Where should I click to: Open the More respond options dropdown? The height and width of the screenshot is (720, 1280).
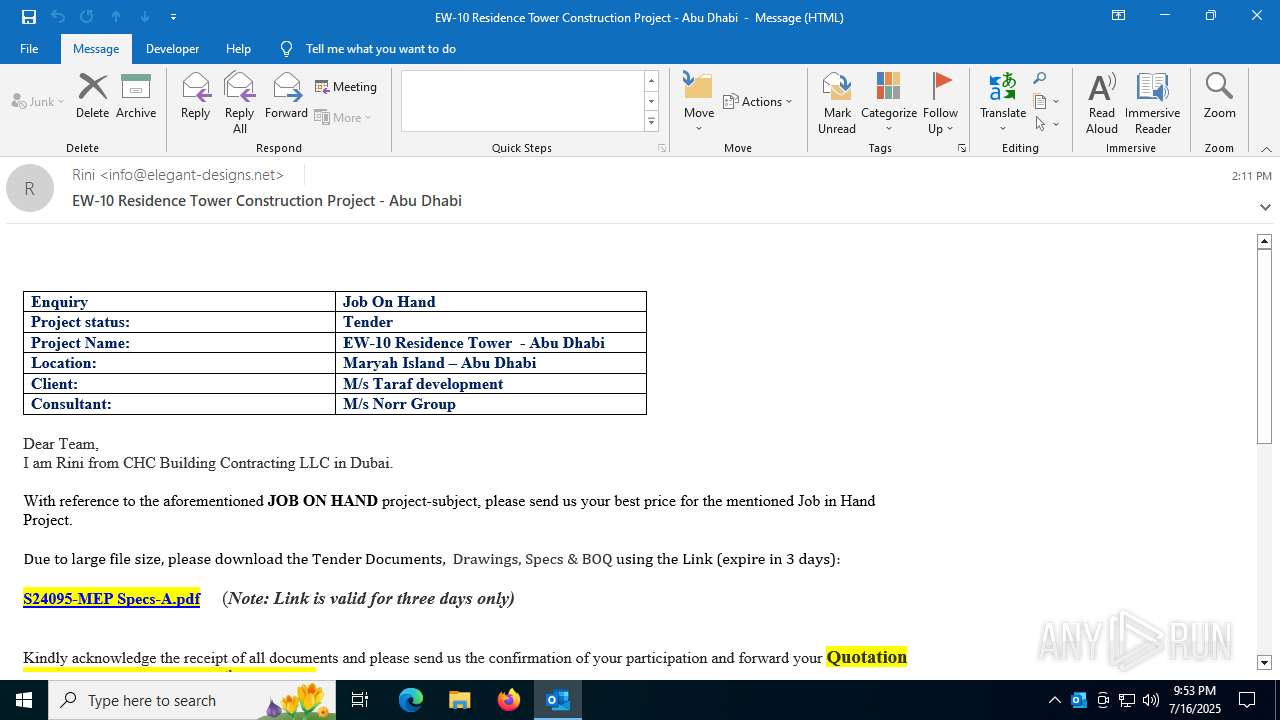[x=343, y=117]
